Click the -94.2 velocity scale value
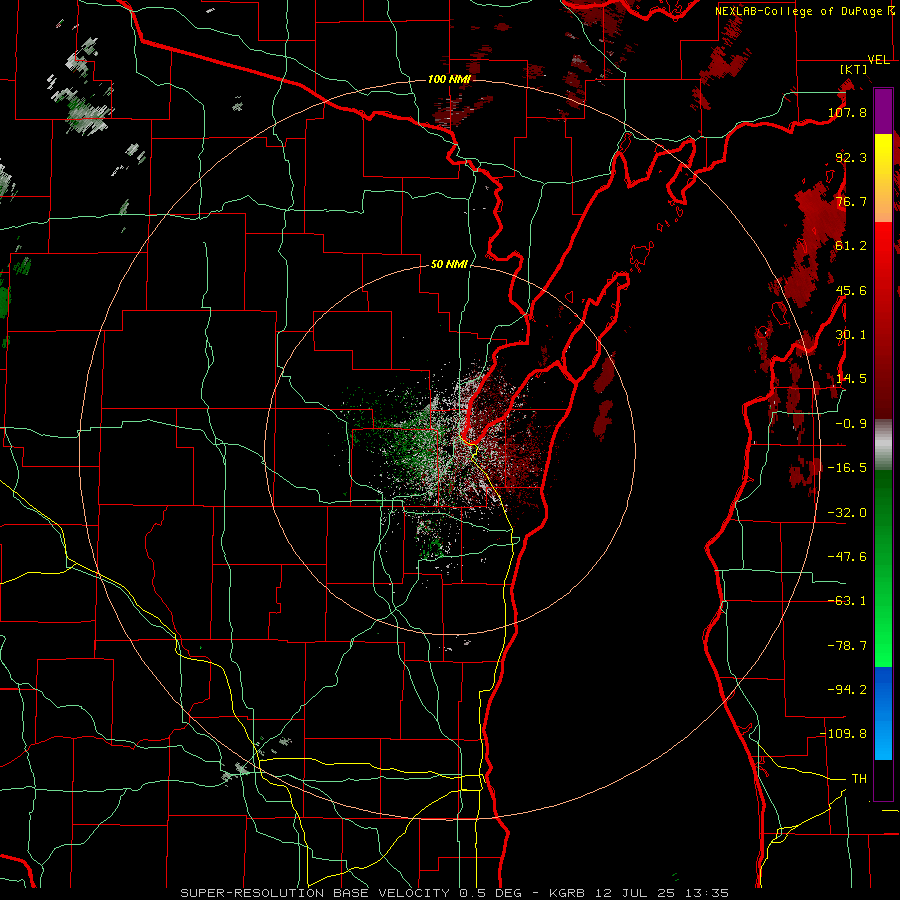This screenshot has width=900, height=900. click(848, 689)
